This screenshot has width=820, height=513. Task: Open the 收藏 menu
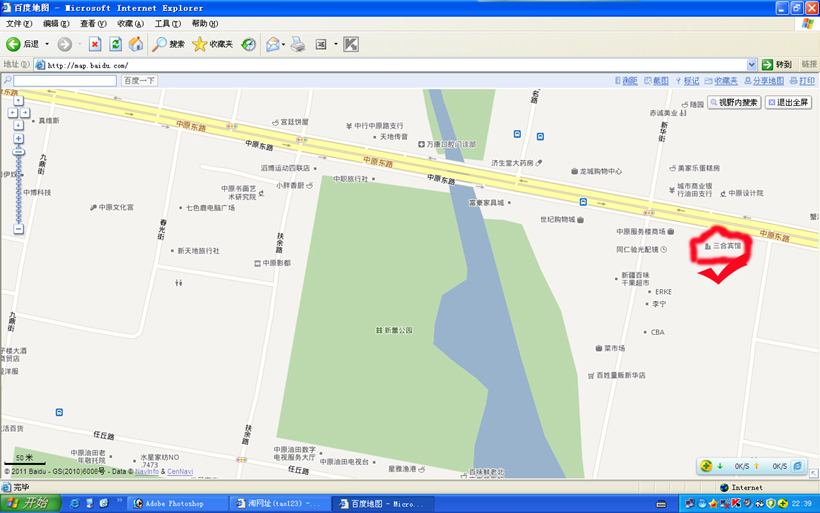[x=130, y=24]
